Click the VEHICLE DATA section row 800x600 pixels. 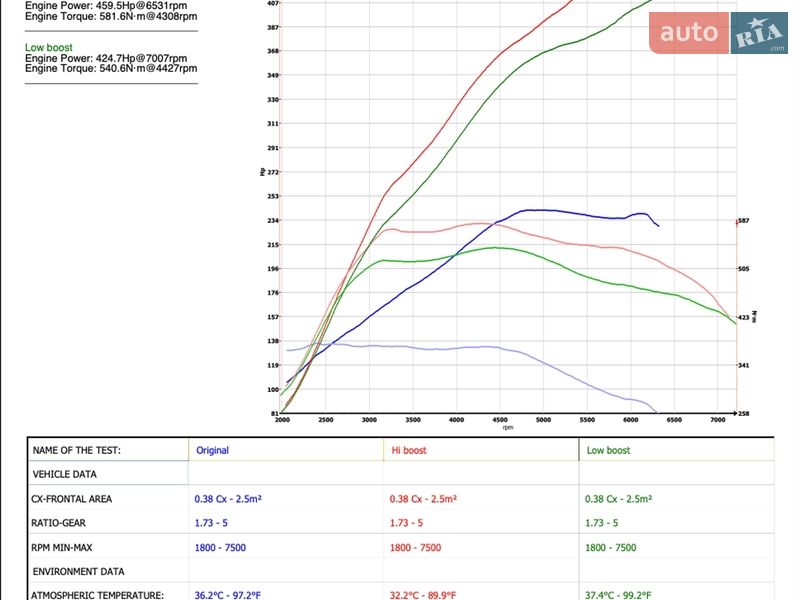65,475
